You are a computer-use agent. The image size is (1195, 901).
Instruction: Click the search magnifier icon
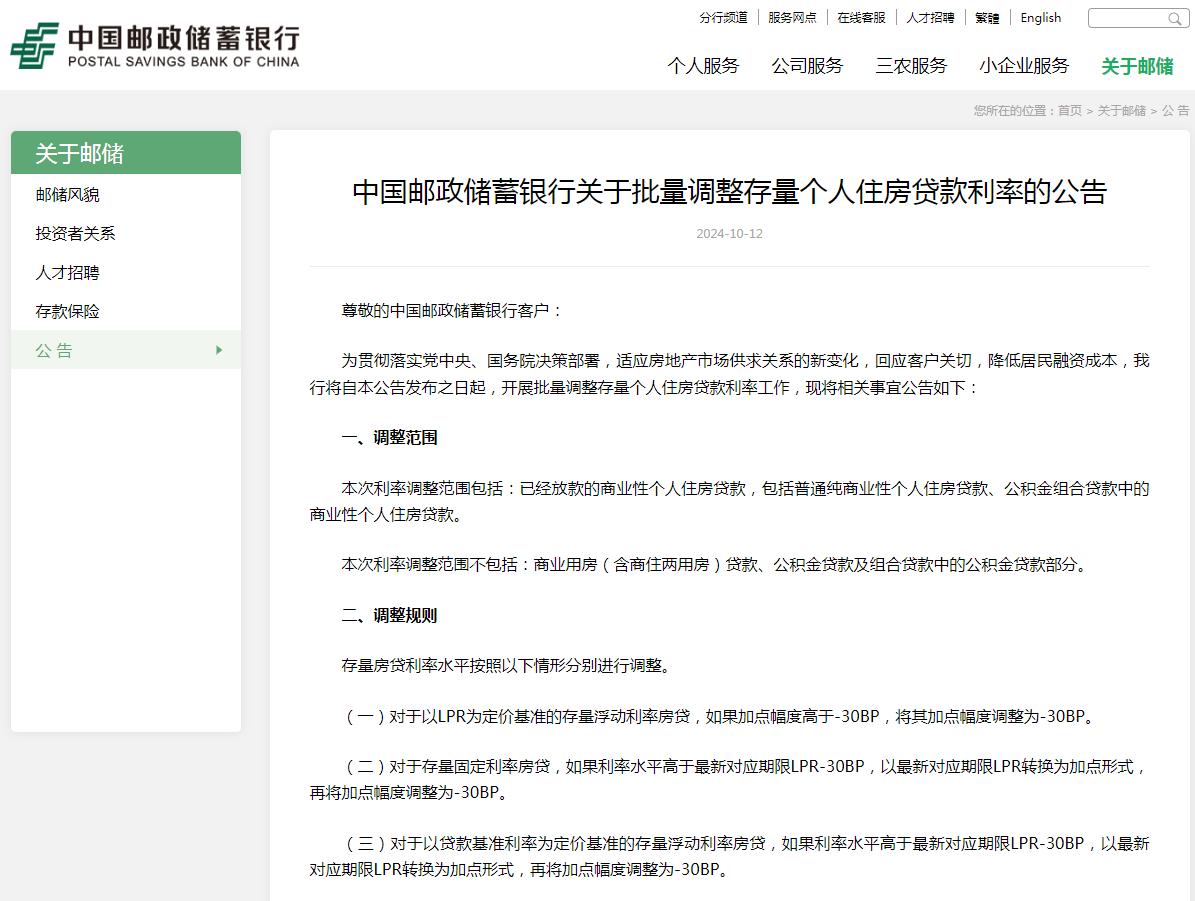(1174, 18)
